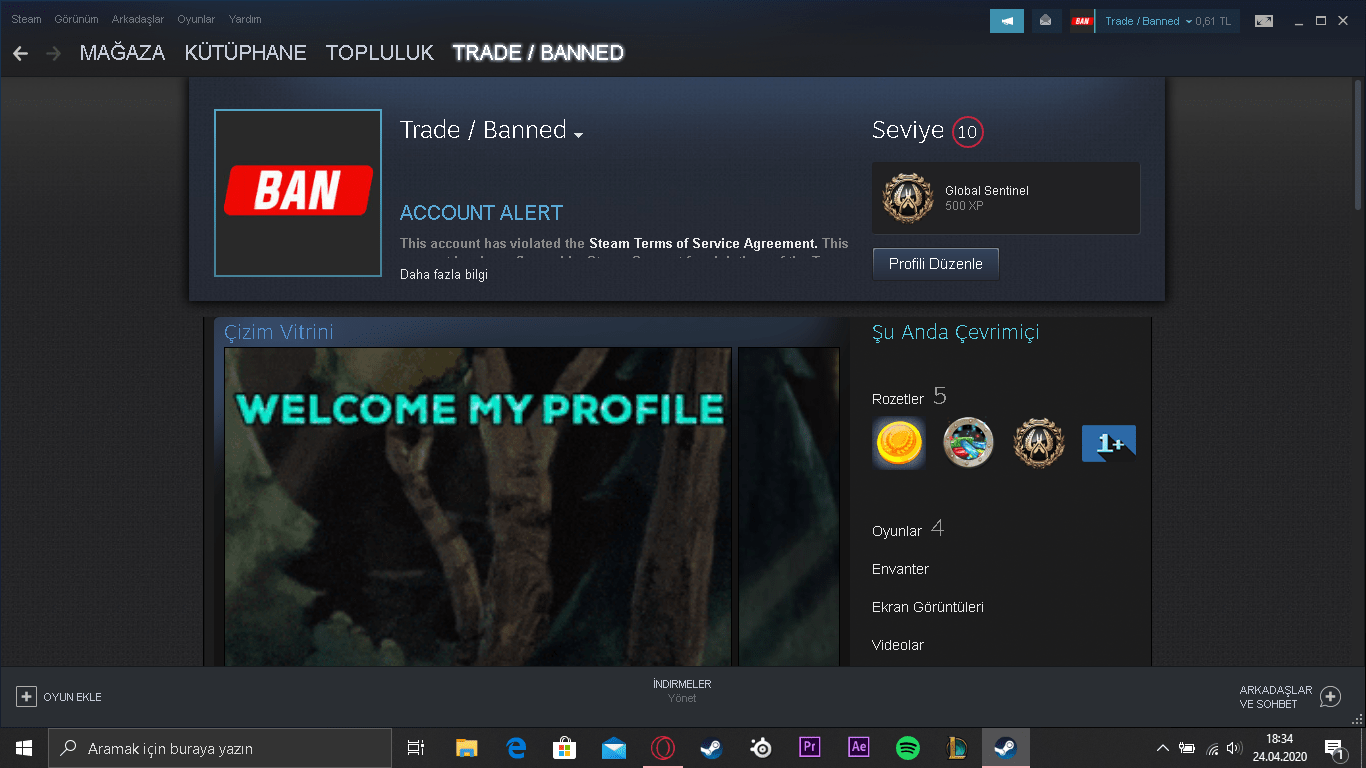This screenshot has height=768, width=1366.
Task: Enter Big Picture mode
Action: point(1264,21)
